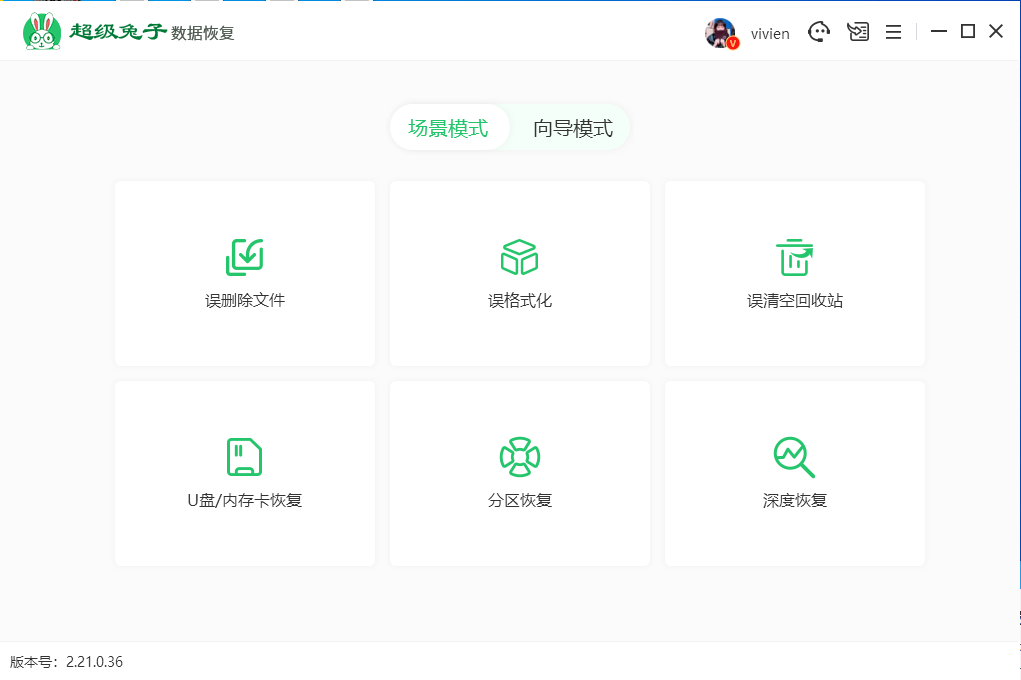Click the 误删除文件 label
This screenshot has height=680, width=1021.
[245, 300]
